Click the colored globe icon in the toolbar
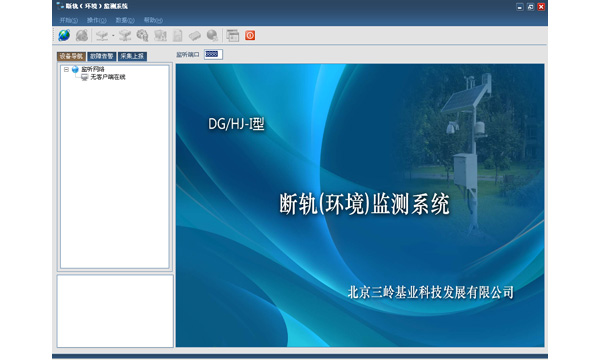600x360 pixels. tap(64, 36)
